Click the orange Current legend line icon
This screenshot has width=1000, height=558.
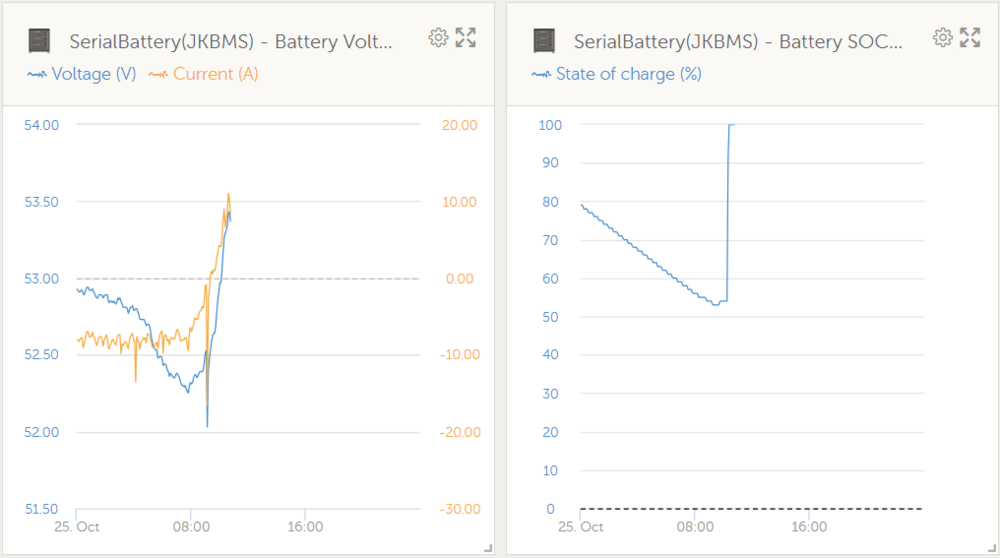(158, 74)
